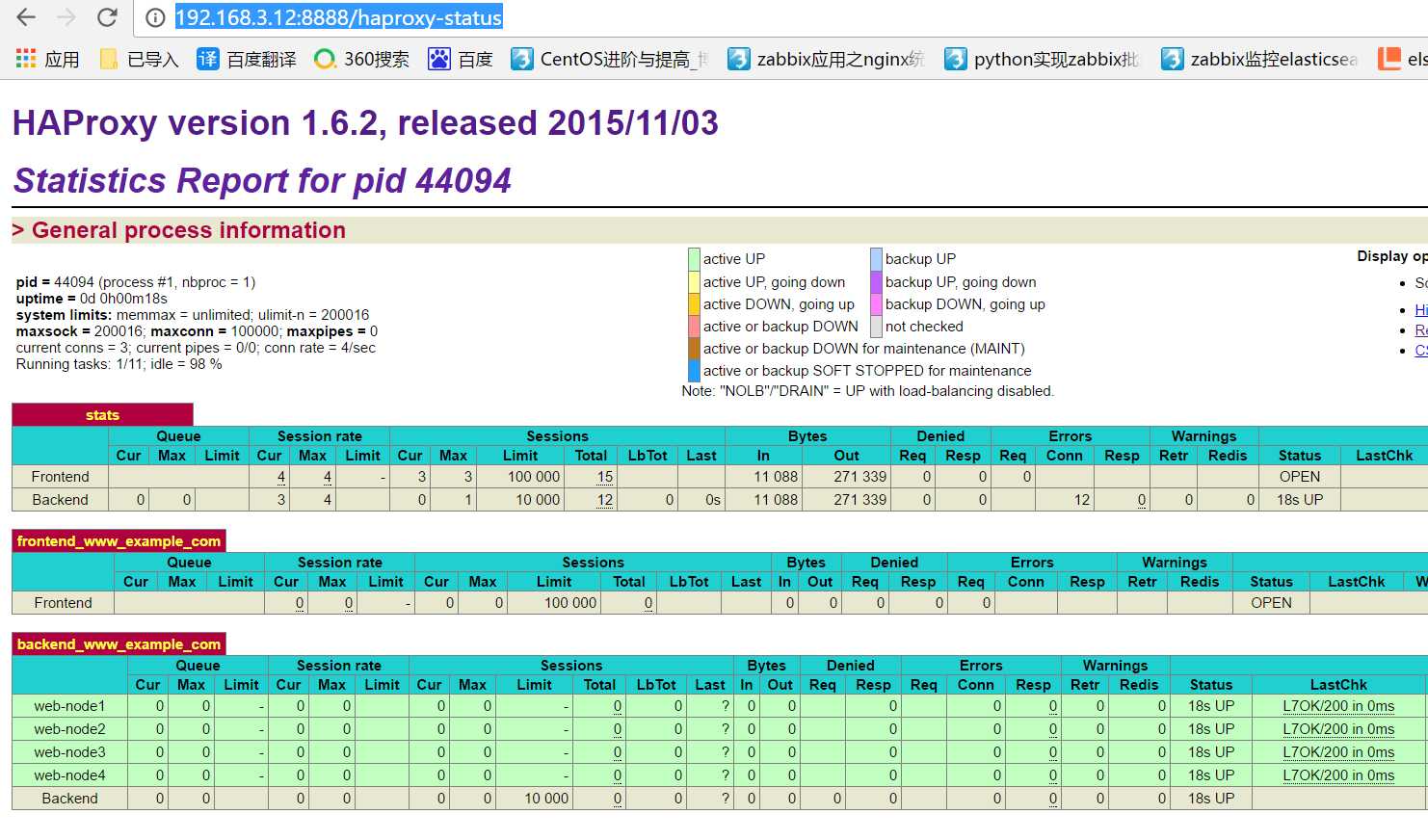Screen dimensions: 1428x840
Task: Click stats Backend sessions Total value 12
Action: (x=605, y=500)
